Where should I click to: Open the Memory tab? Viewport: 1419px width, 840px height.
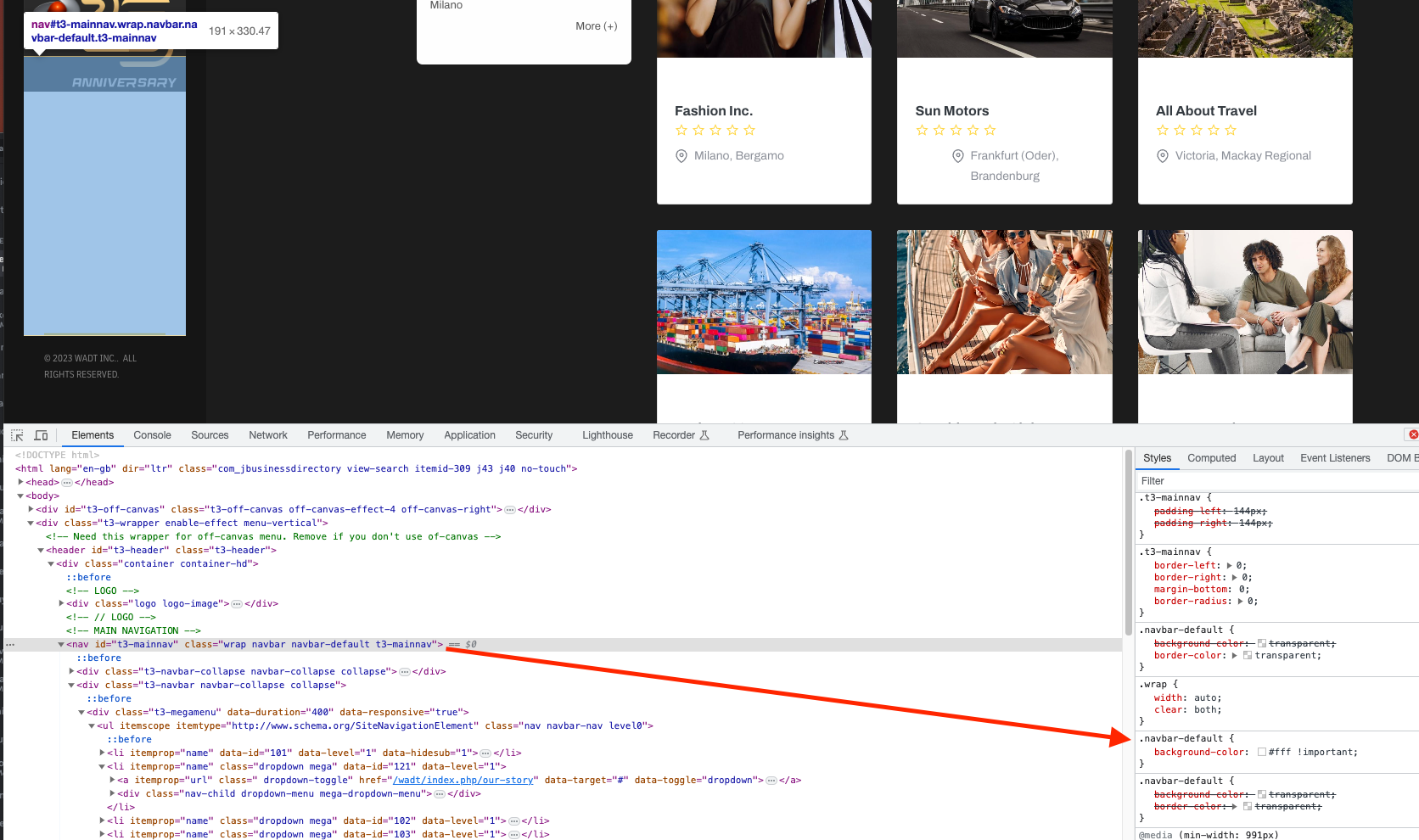(x=405, y=435)
